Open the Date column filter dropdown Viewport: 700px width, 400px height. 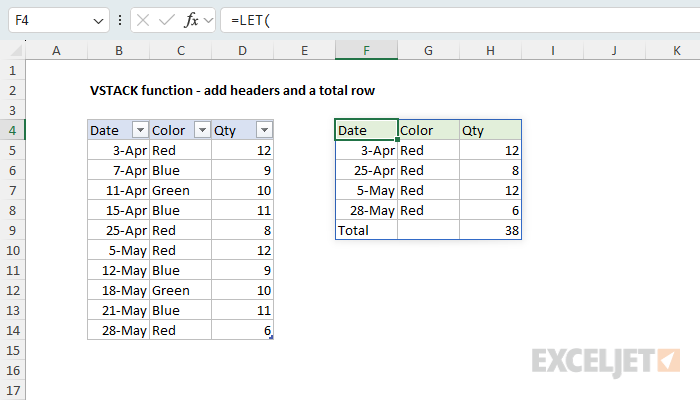tap(140, 130)
